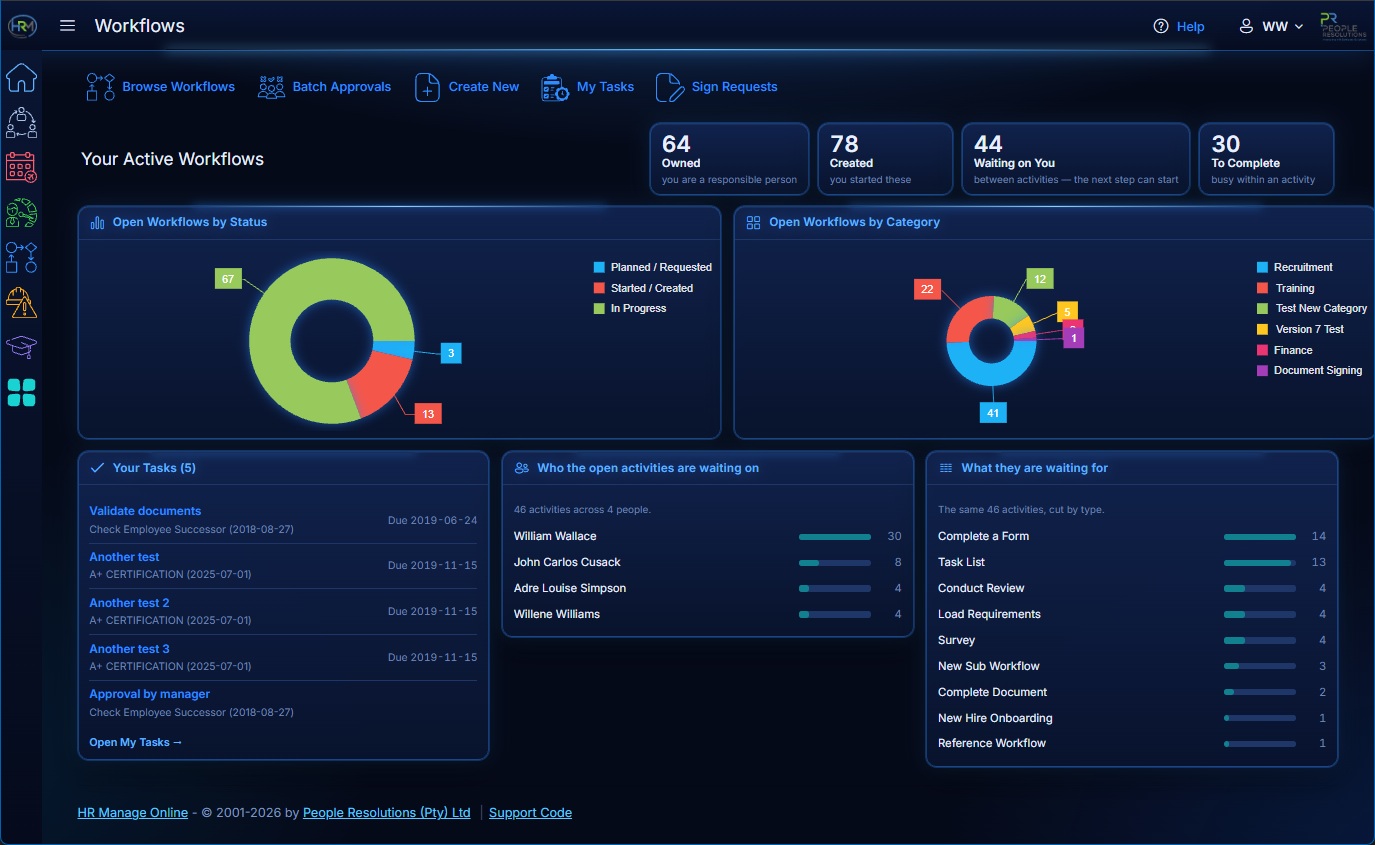Screen dimensions: 1375x845
Task: Click the Sign Requests pen icon
Action: coord(670,87)
